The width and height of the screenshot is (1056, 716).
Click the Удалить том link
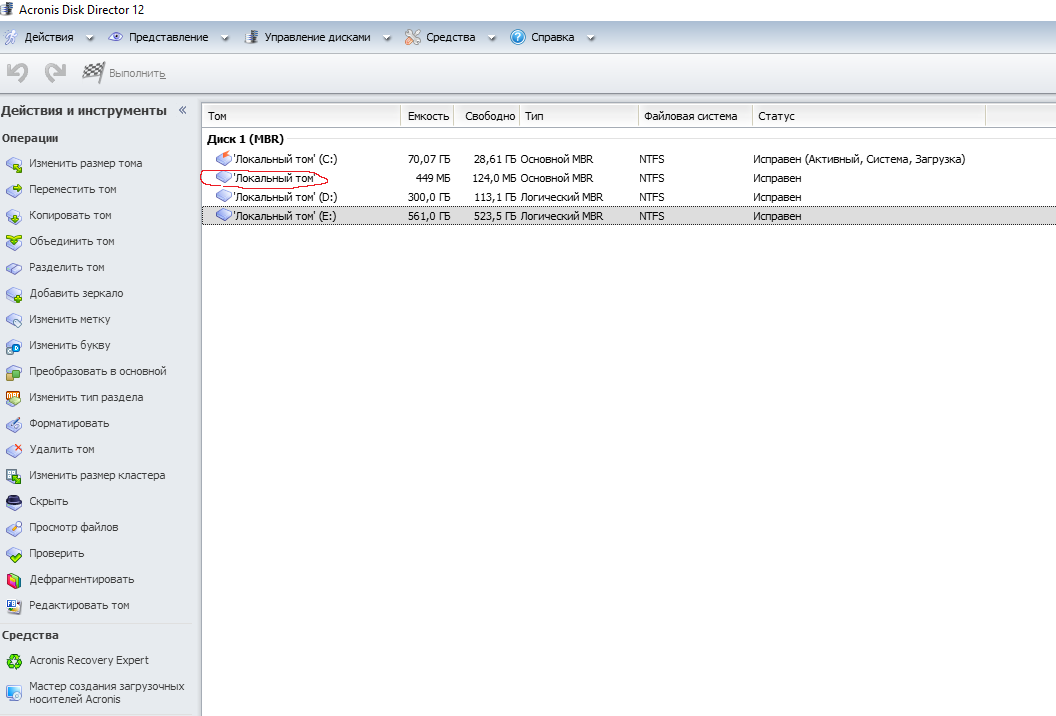62,449
